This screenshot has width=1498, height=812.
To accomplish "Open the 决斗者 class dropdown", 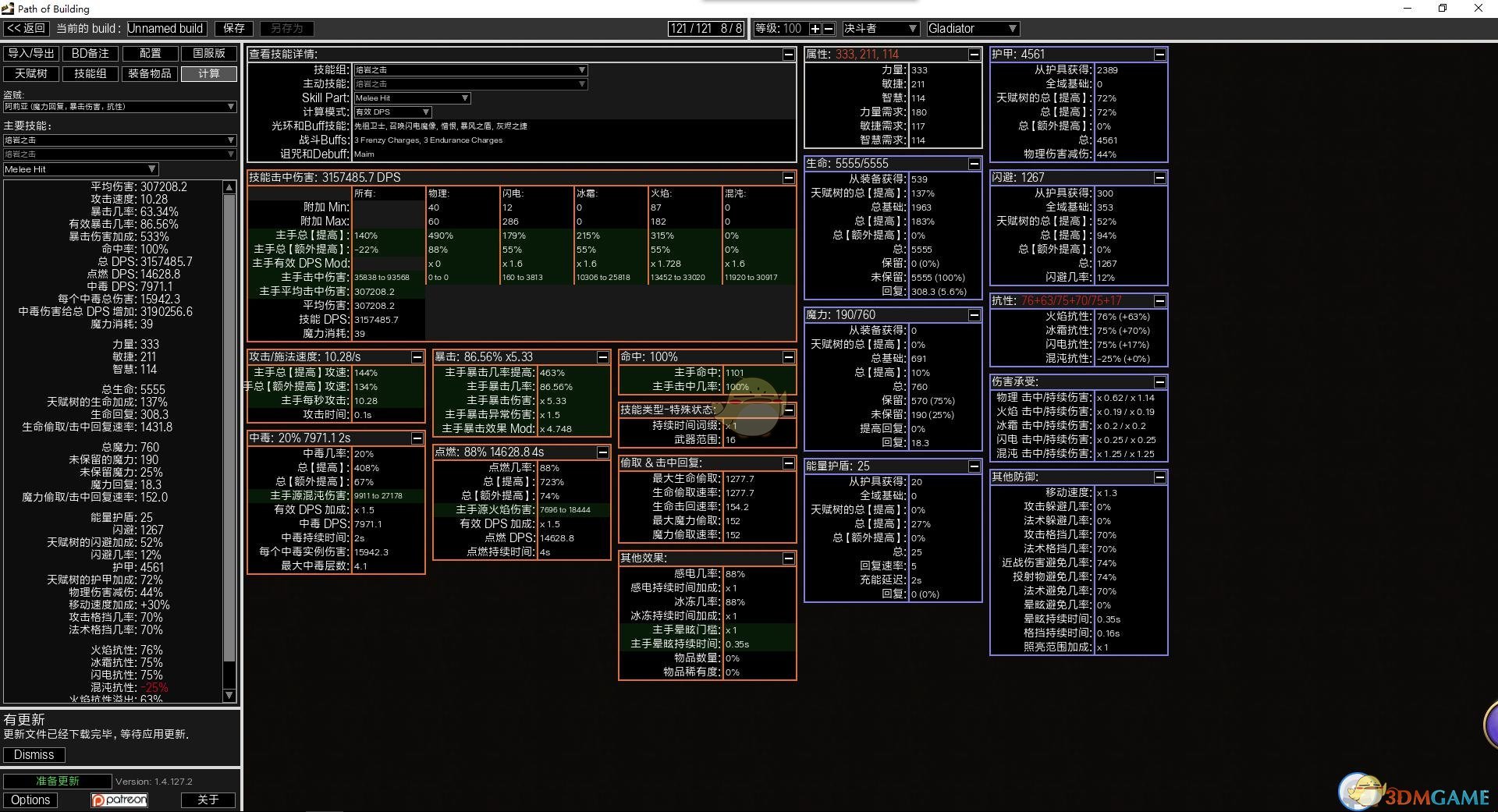I will tap(879, 29).
